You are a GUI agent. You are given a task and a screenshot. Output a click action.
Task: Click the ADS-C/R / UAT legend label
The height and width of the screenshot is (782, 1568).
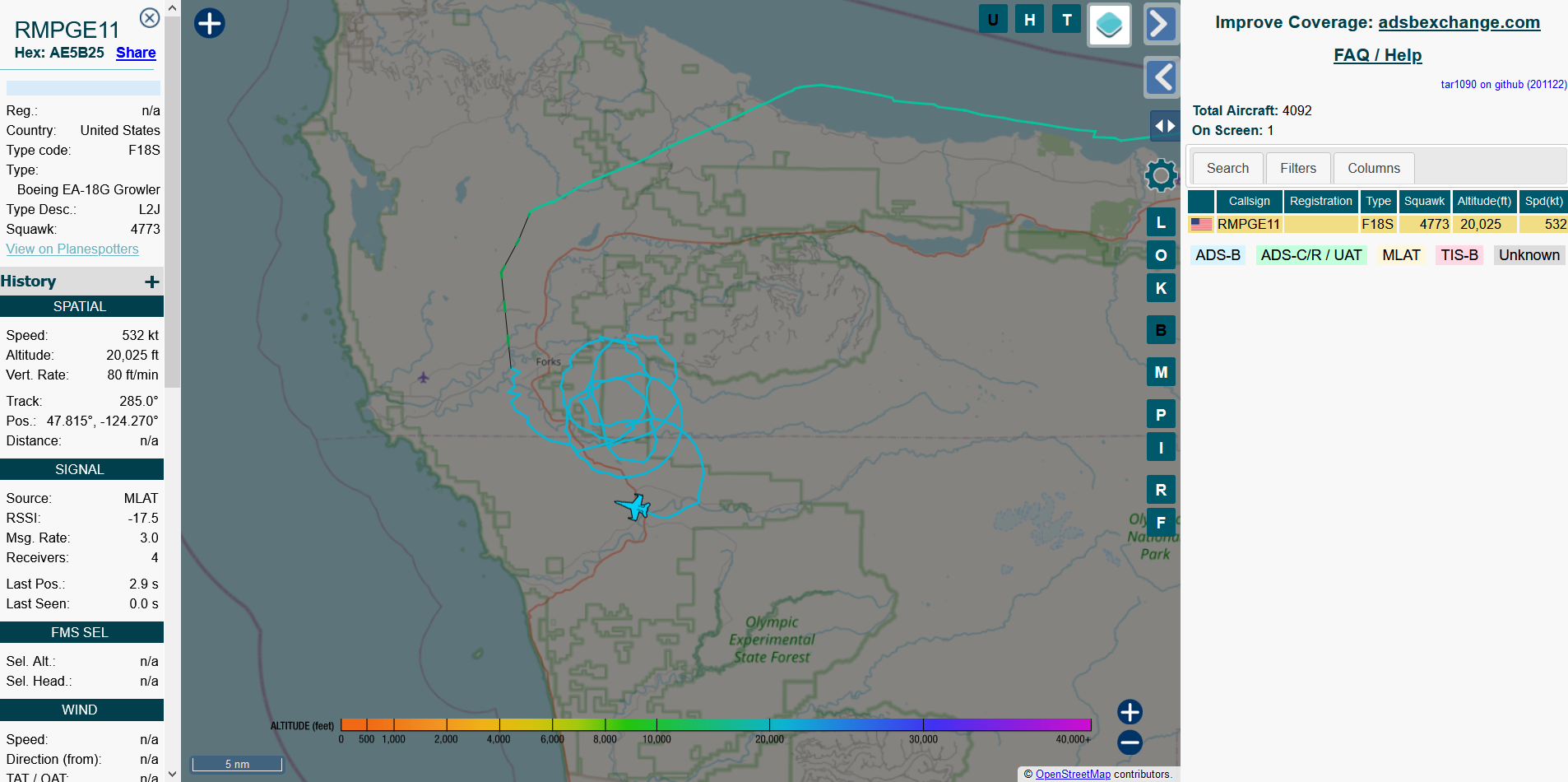point(1311,255)
